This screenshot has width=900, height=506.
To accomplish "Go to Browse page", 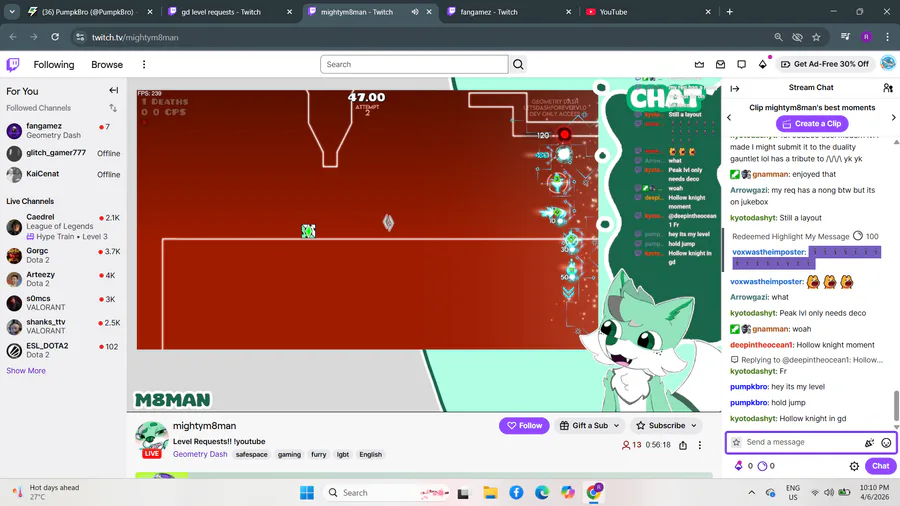I will point(107,64).
